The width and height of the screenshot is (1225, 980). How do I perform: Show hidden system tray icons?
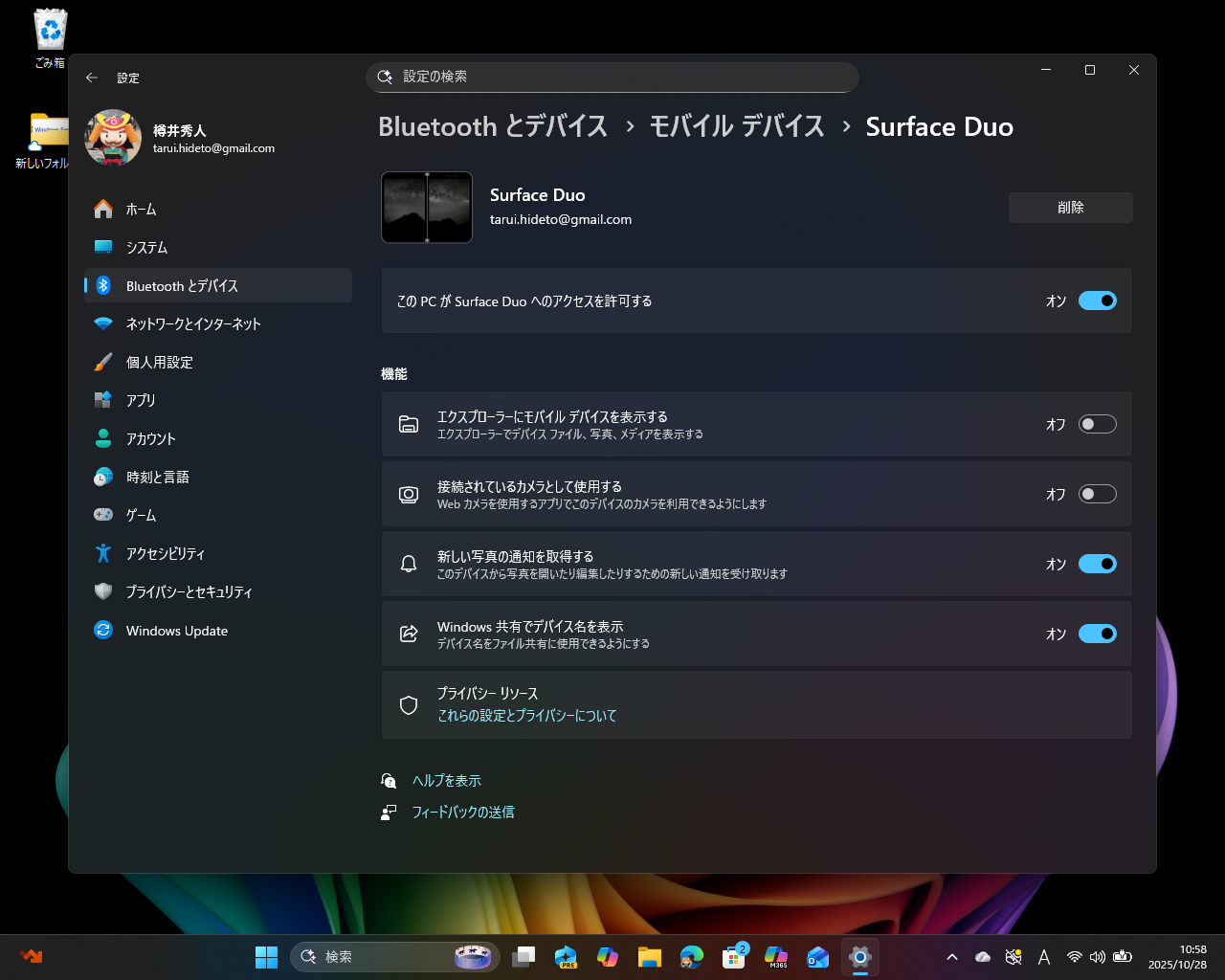952,957
